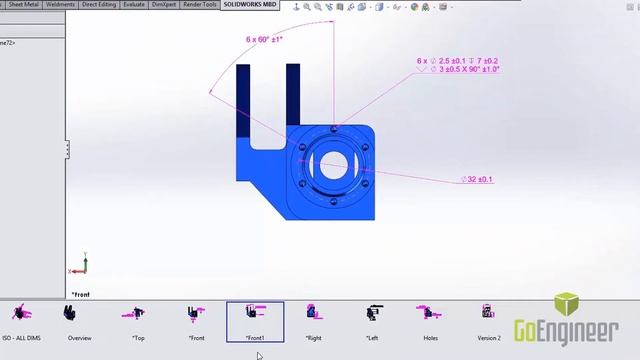640x360 pixels.
Task: Click the *Front view name label
Action: (x=80, y=294)
